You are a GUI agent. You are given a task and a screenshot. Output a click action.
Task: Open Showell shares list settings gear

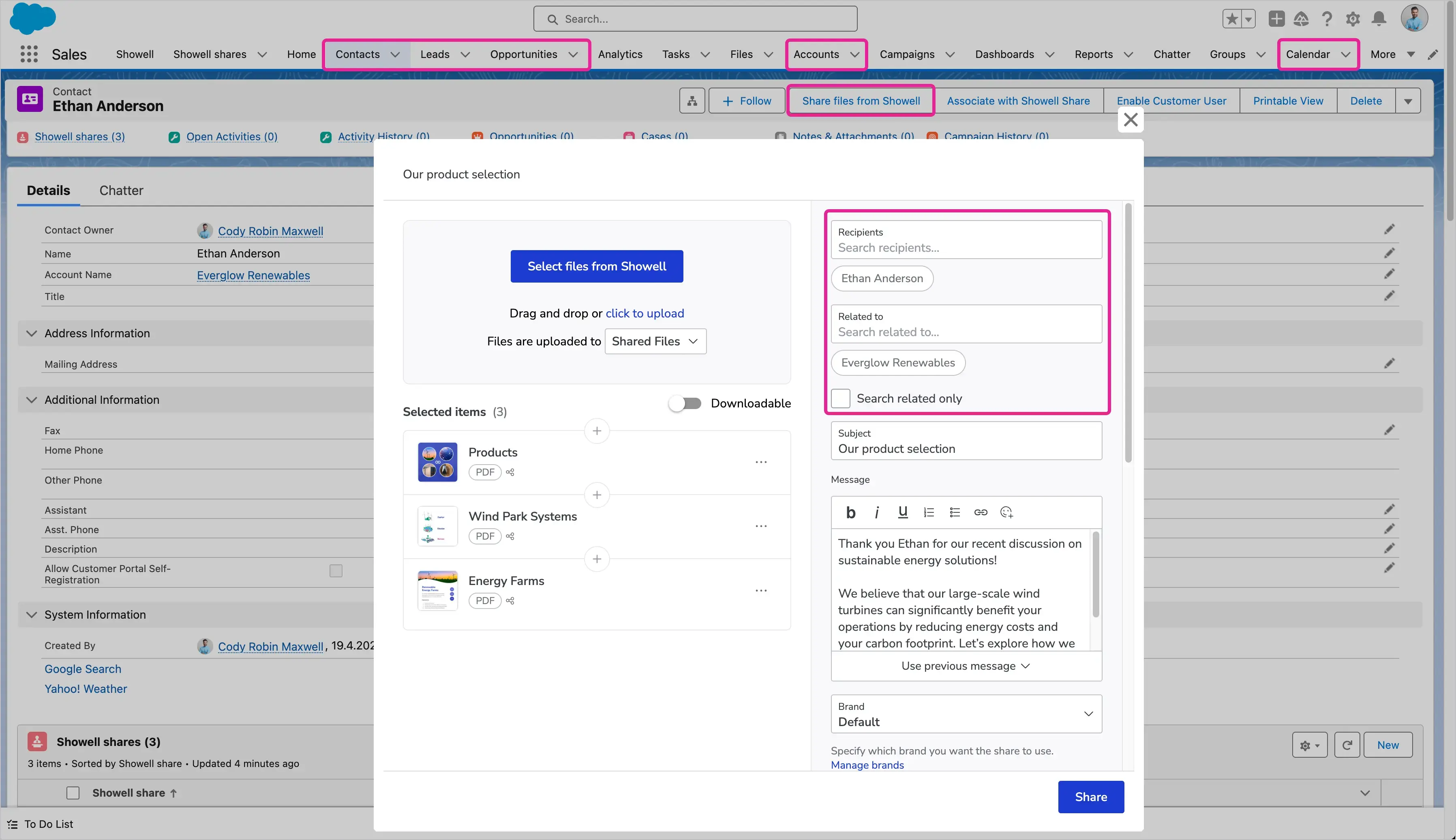[x=1310, y=745]
